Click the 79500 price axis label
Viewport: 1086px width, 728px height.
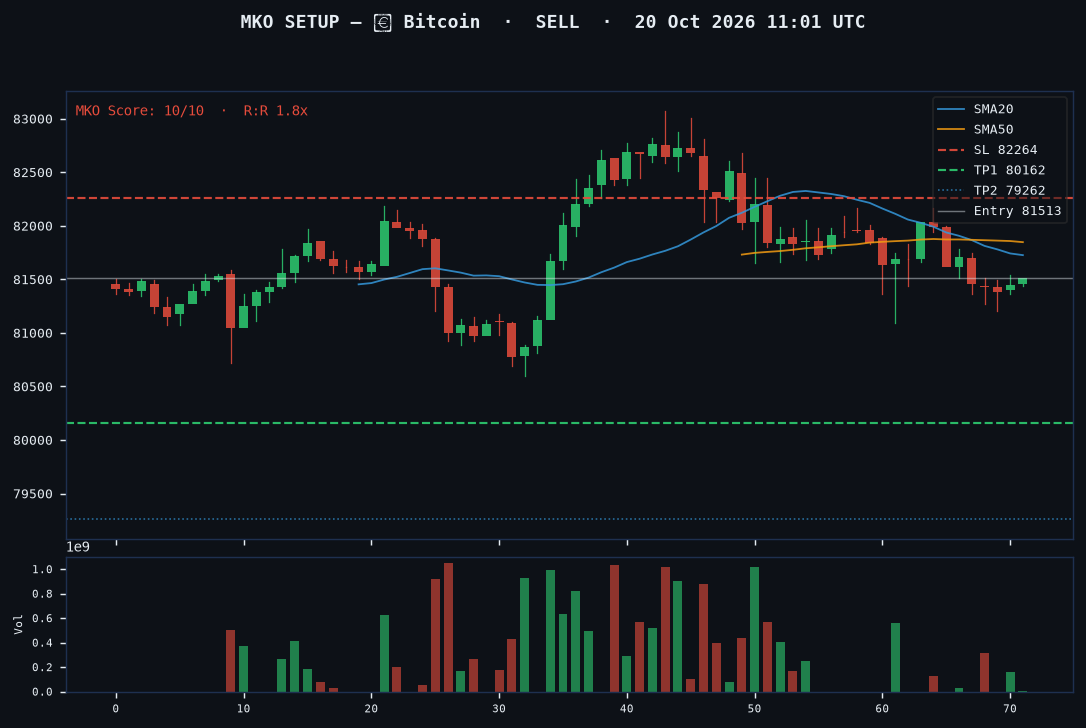pos(33,494)
